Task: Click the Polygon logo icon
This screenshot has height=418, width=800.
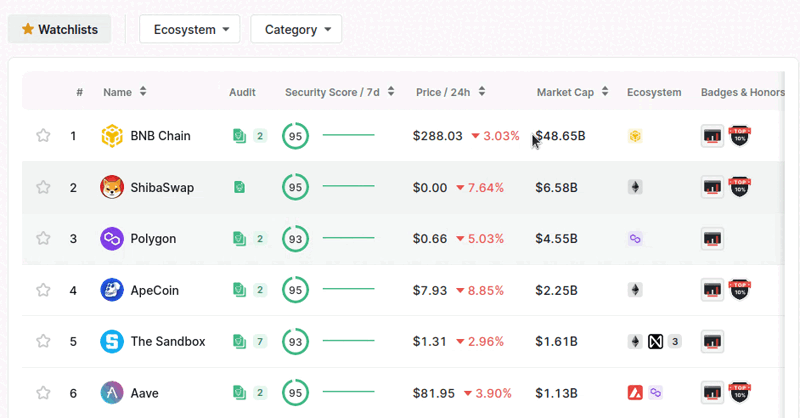Action: 112,239
